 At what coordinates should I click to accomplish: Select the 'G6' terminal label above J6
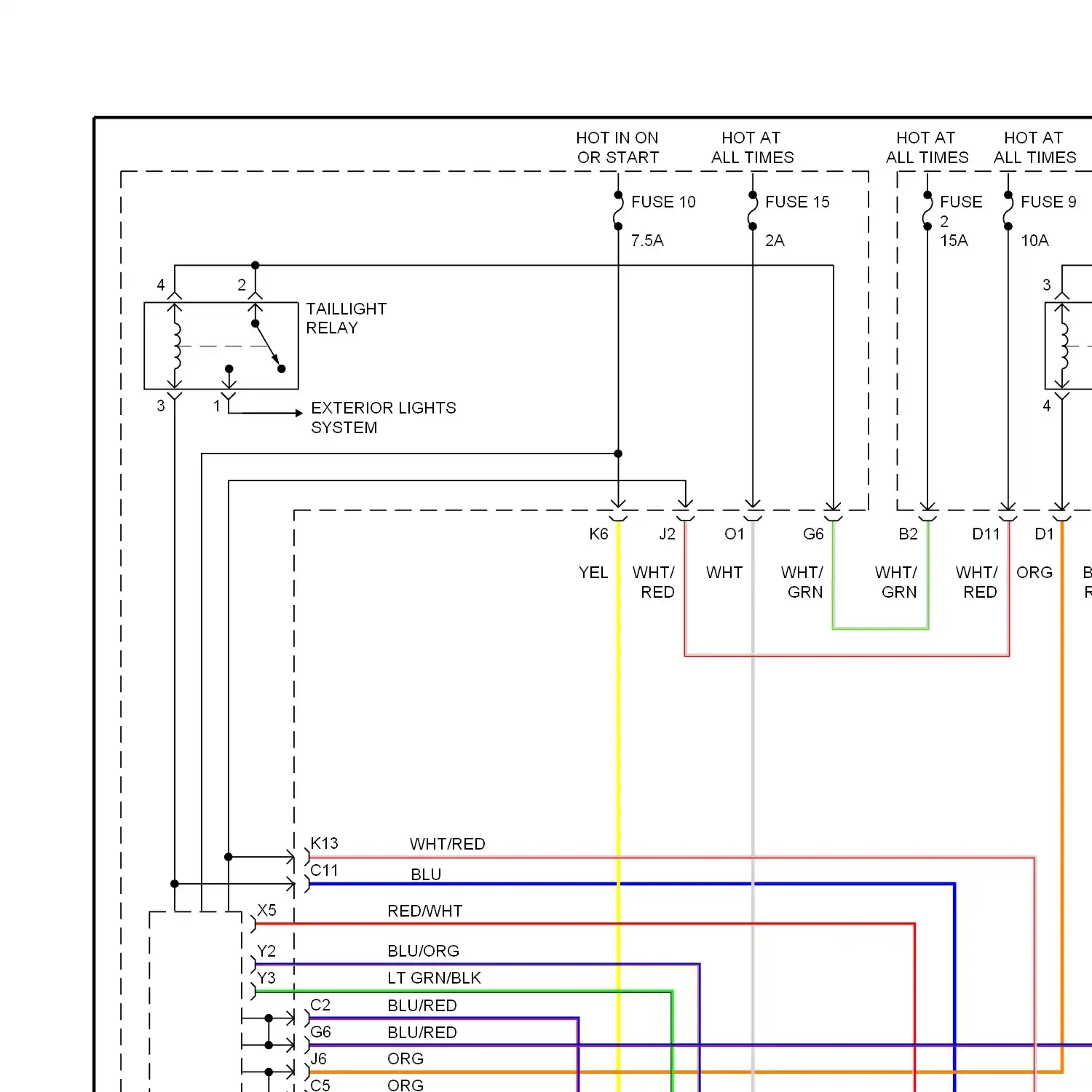[320, 1032]
